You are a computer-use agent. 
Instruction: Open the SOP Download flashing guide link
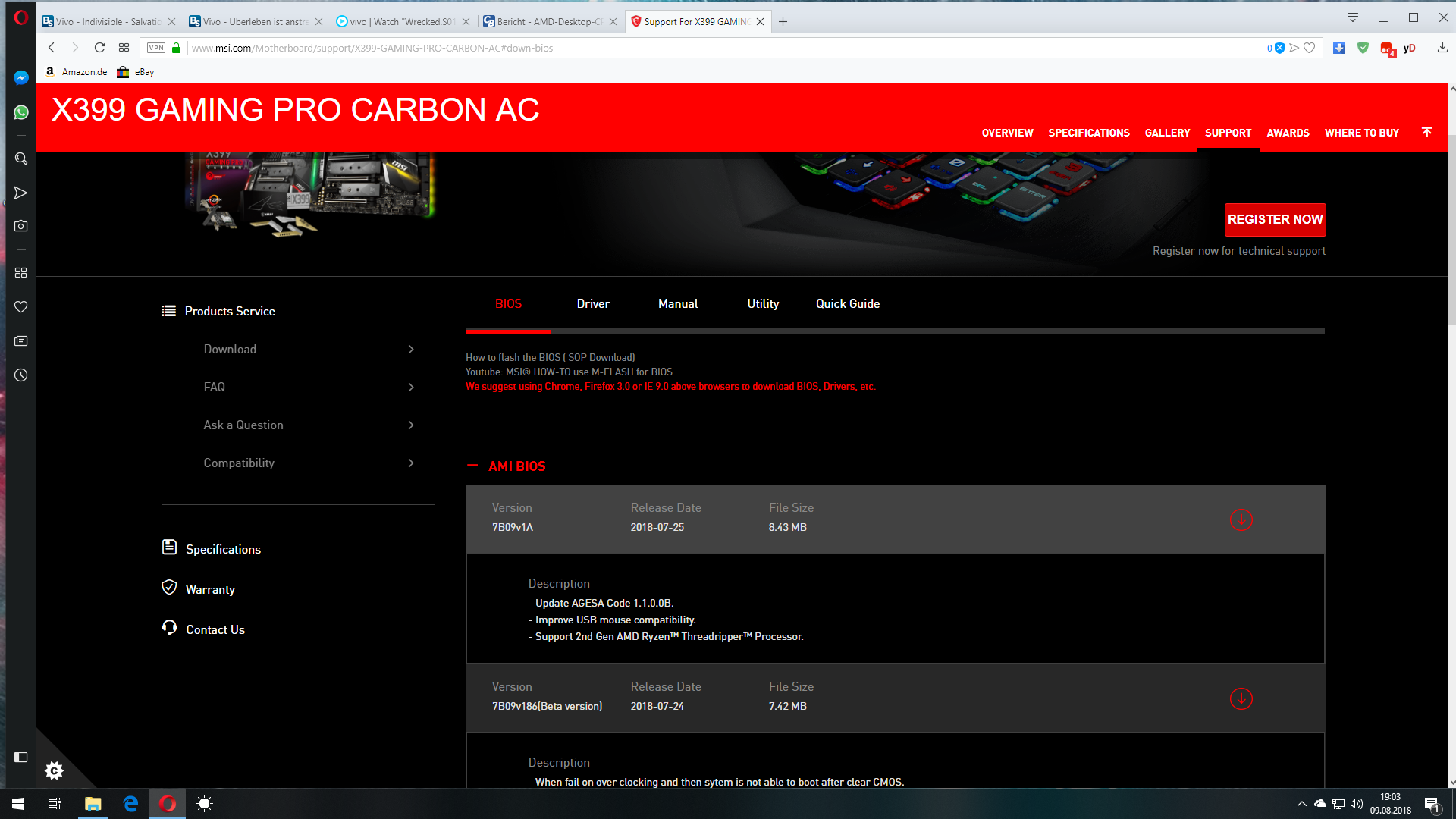click(x=601, y=358)
